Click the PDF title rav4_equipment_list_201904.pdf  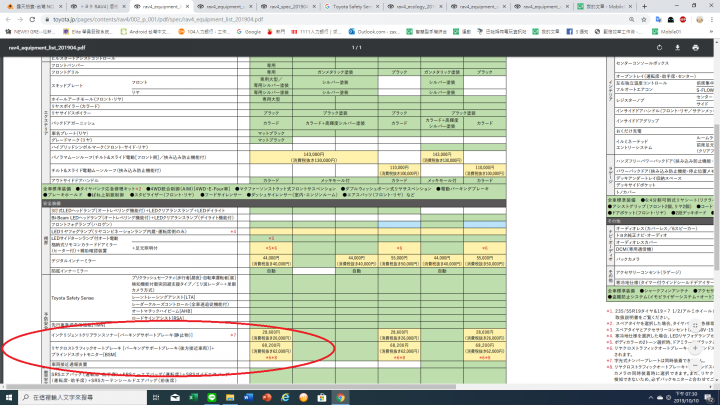point(46,48)
